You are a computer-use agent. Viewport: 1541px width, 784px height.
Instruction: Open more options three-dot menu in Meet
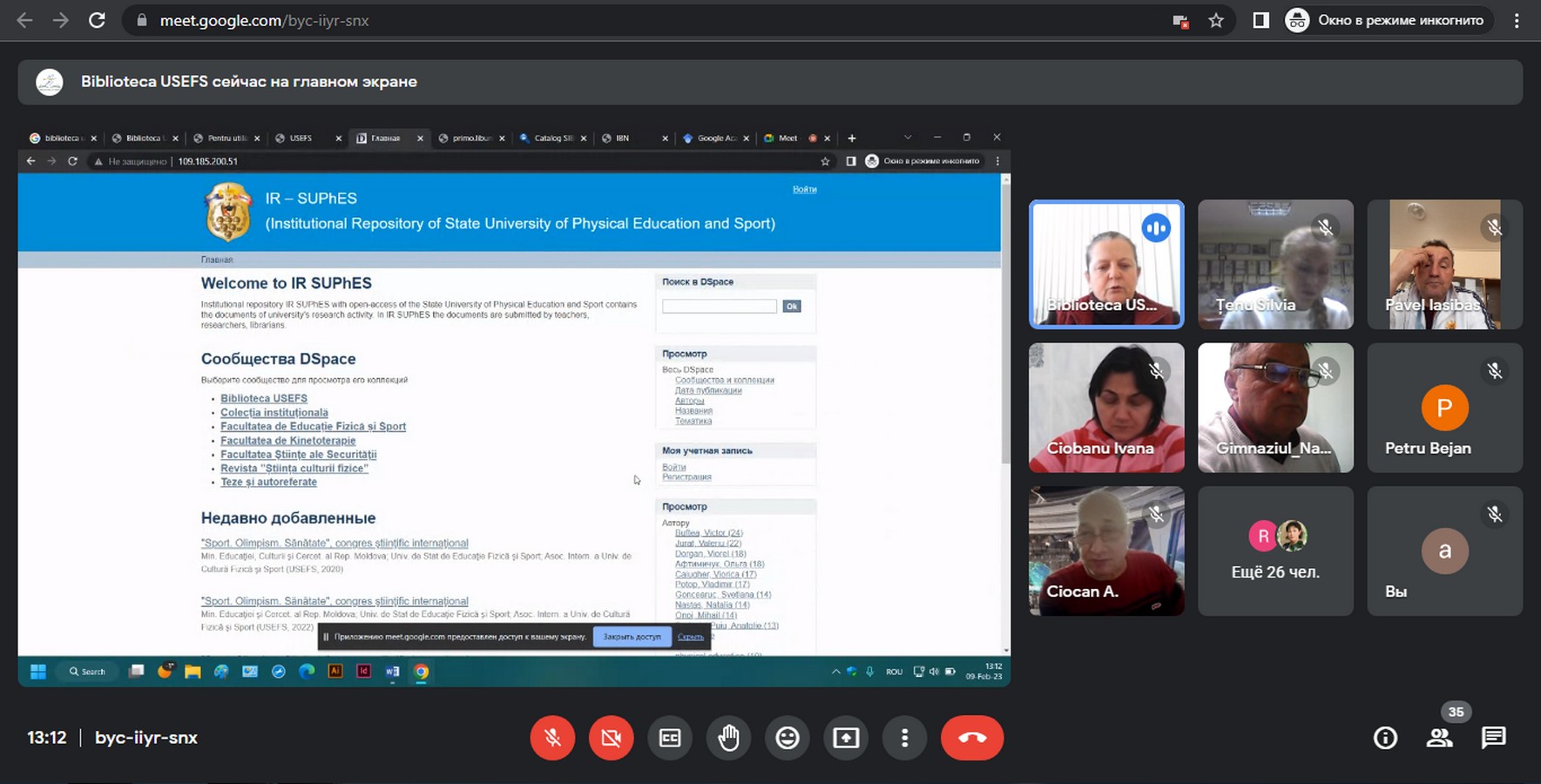pos(905,738)
